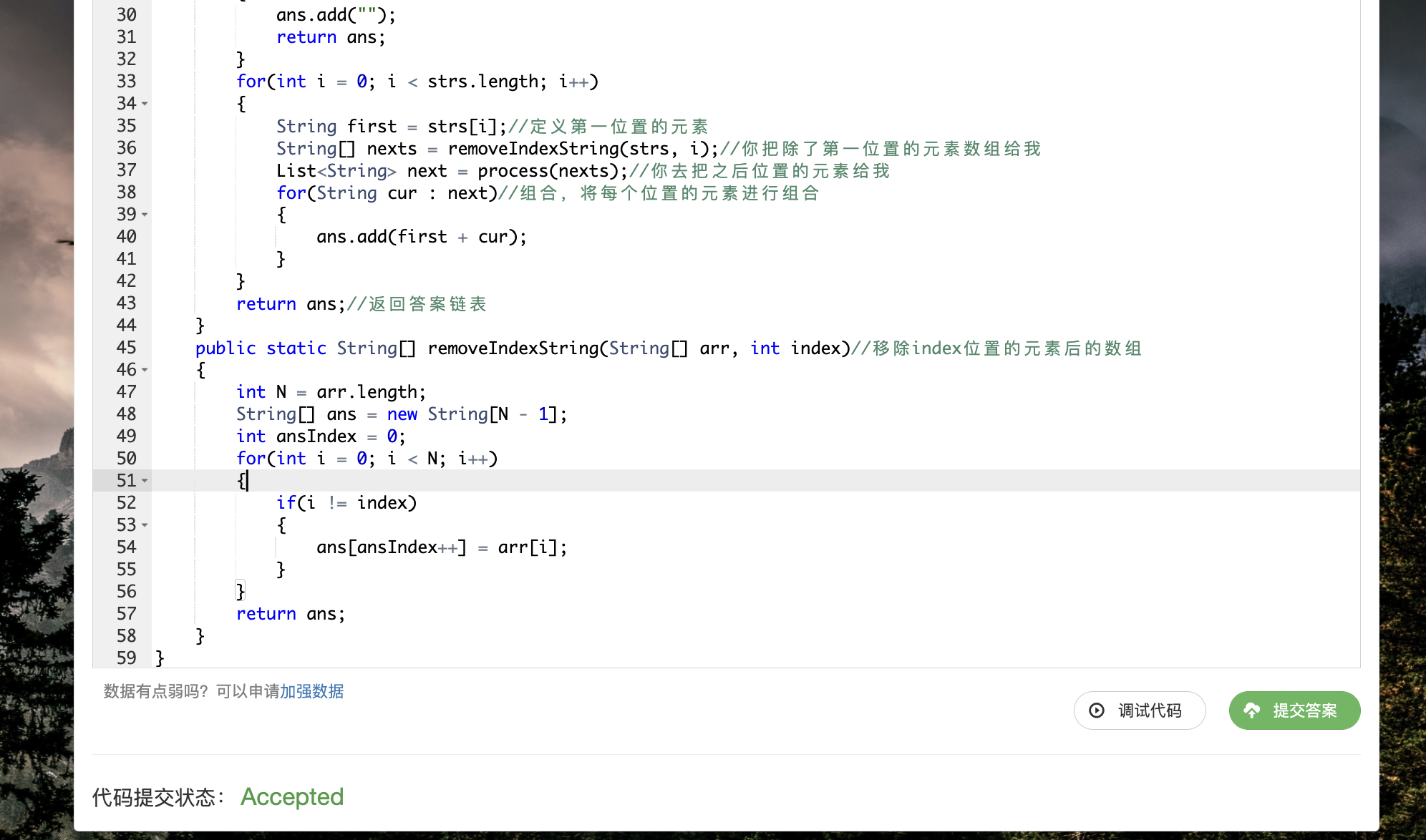Click 'process(nexts)' call on line 37

pos(548,171)
